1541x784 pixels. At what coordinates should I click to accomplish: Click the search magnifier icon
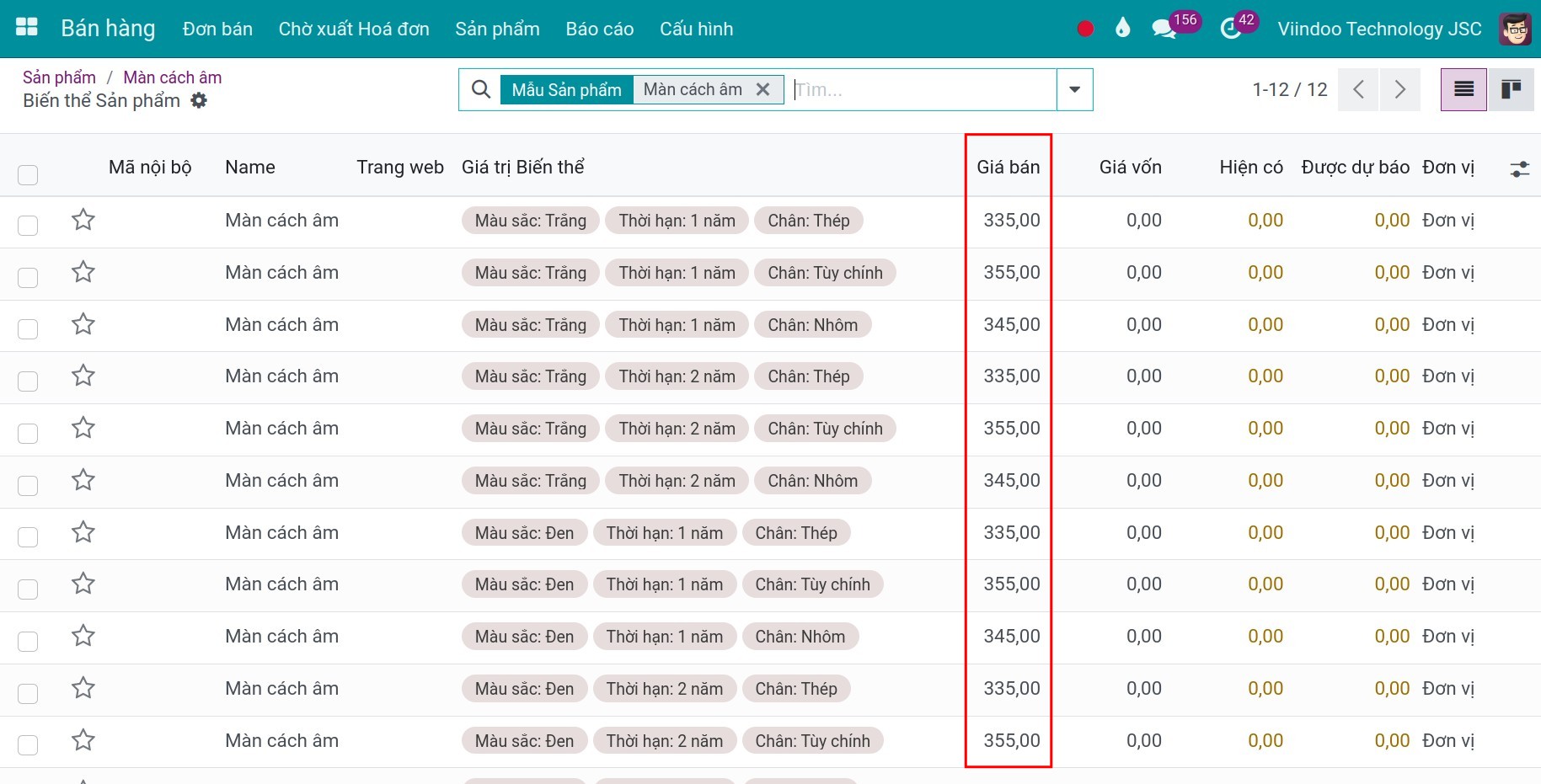[x=481, y=89]
